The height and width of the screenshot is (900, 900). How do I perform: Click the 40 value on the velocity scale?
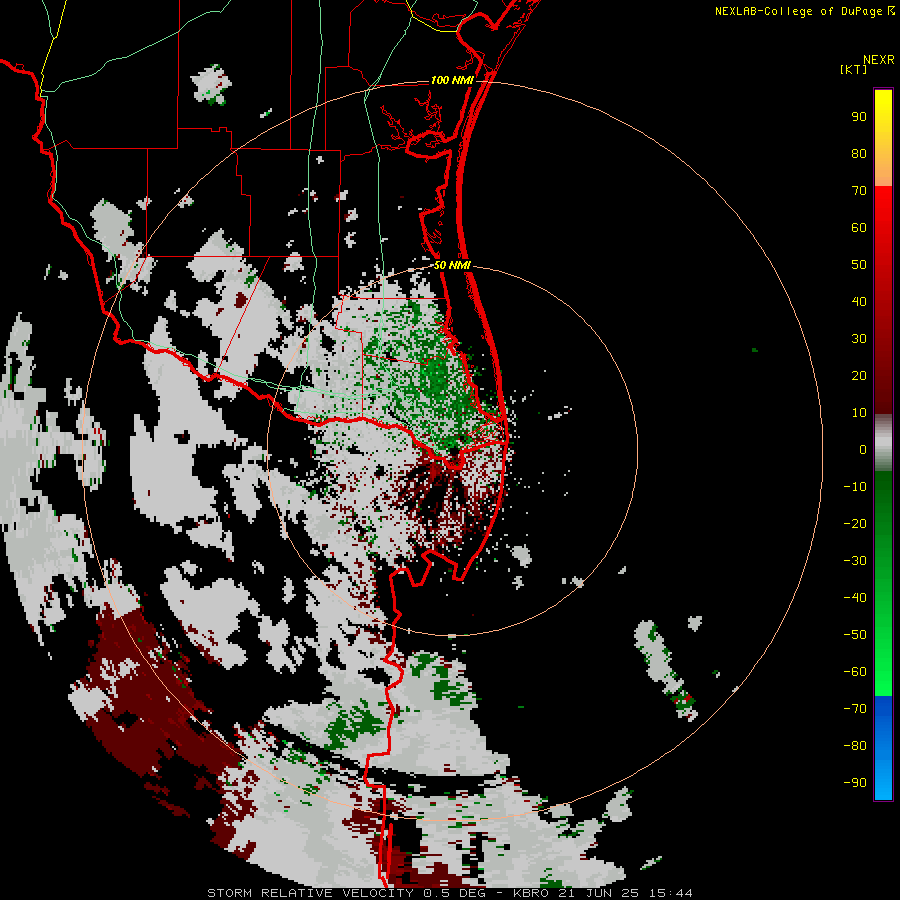click(859, 301)
